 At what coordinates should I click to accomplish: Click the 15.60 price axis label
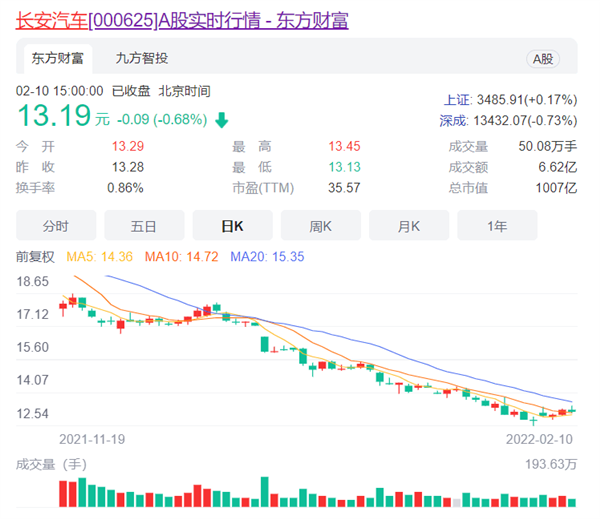tap(33, 348)
